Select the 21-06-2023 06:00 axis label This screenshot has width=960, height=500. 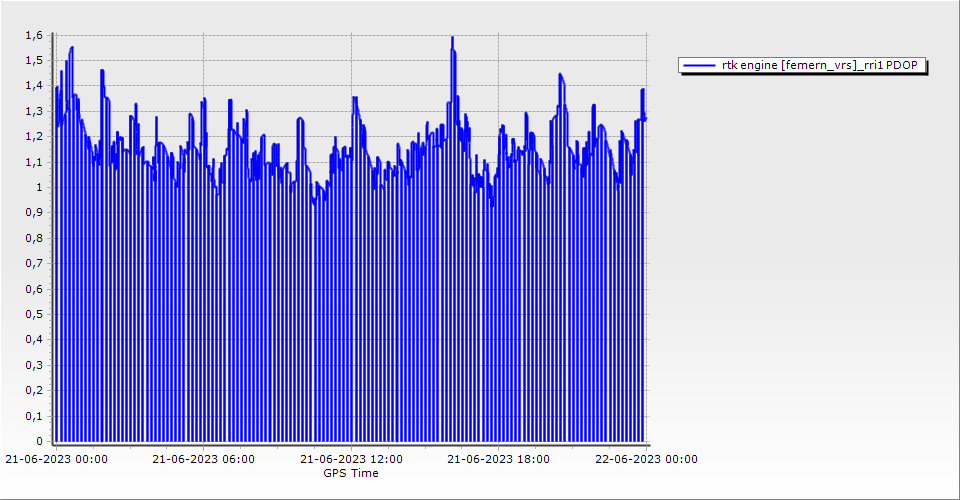click(203, 460)
